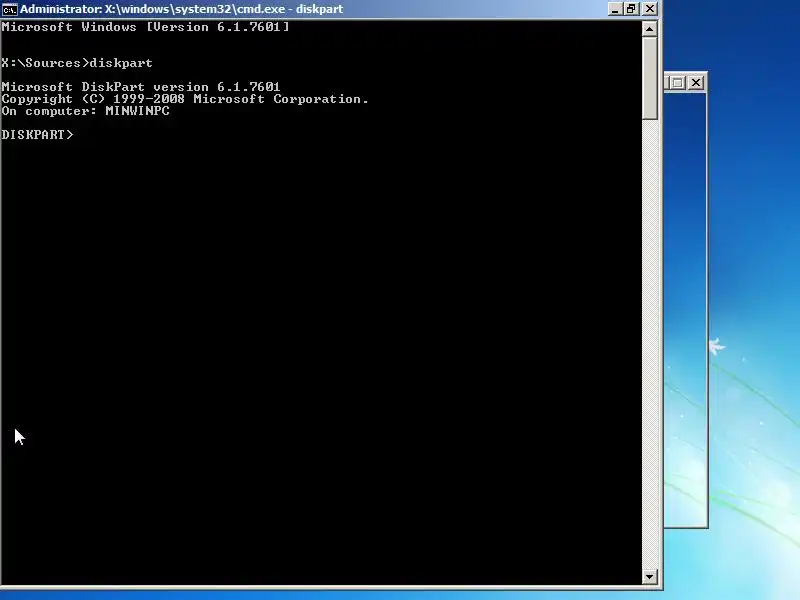Click the scrollbar track below the thumb
800x600 pixels.
pos(649,344)
